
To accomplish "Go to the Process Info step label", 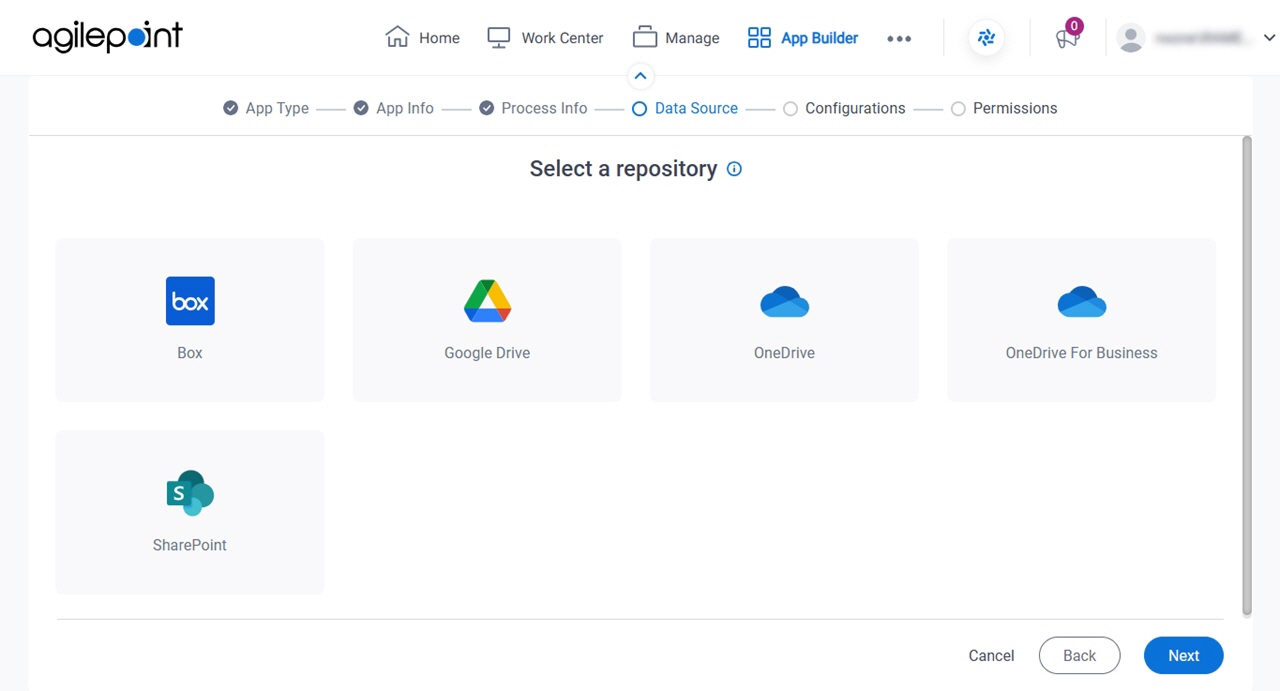I will tap(544, 108).
